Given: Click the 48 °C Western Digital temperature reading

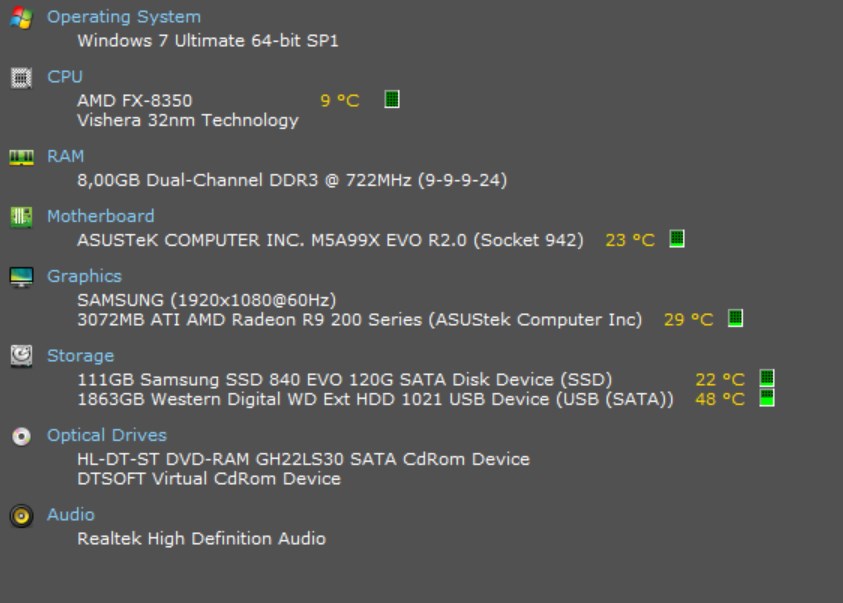Looking at the screenshot, I should point(719,399).
